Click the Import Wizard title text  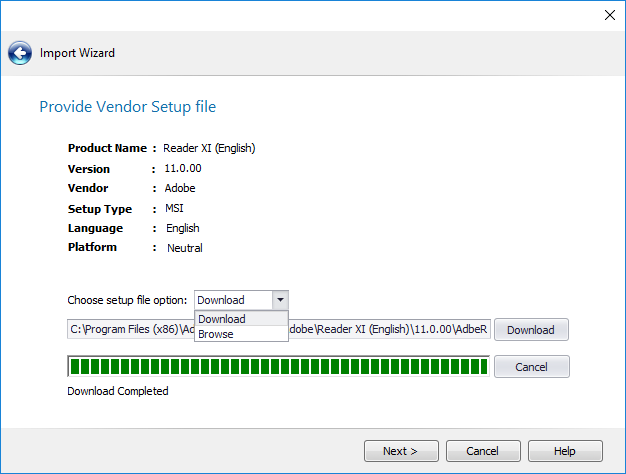[77, 53]
